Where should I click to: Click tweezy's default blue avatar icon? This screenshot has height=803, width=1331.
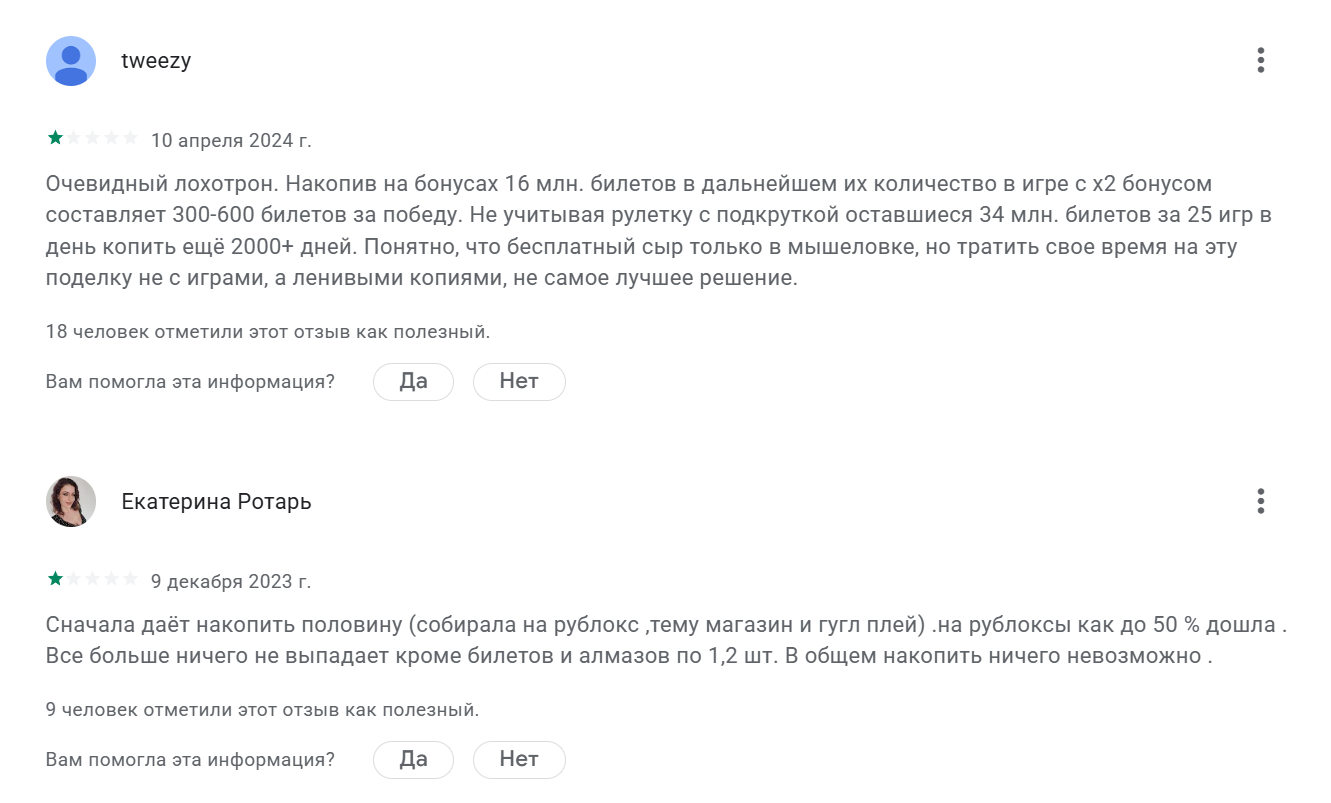coord(71,61)
